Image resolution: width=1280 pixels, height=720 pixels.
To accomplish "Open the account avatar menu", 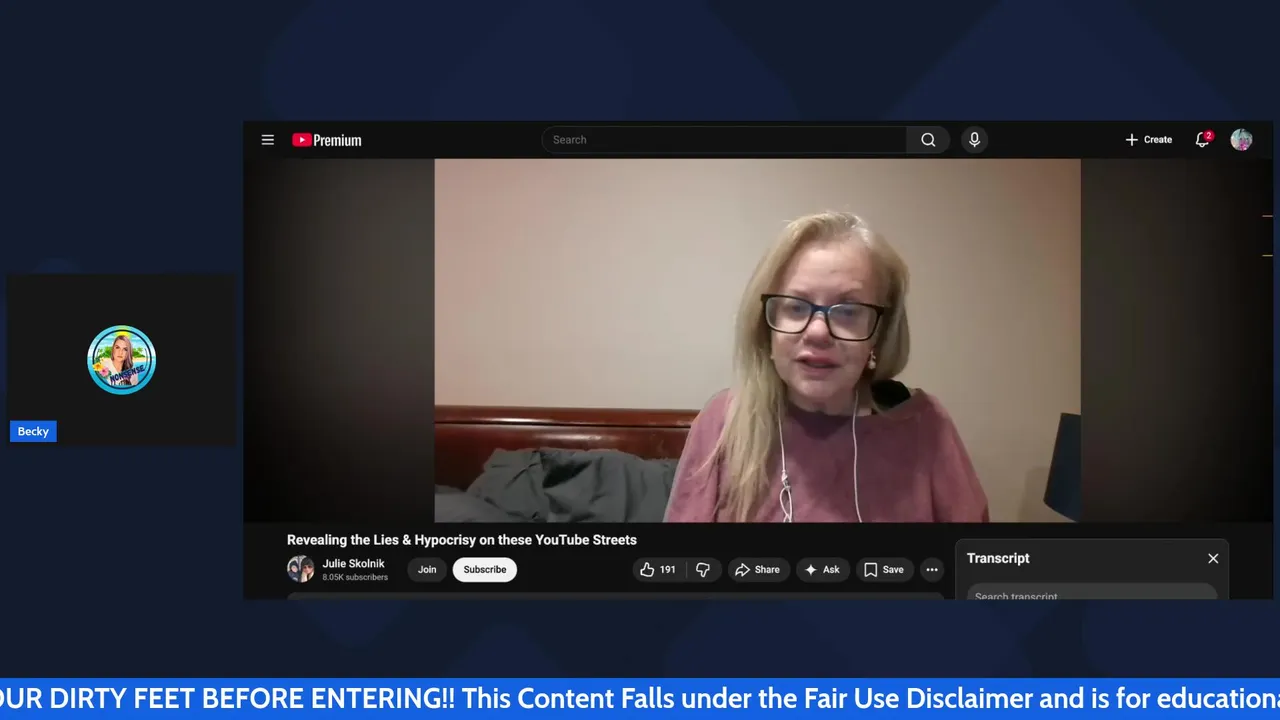I will point(1241,140).
